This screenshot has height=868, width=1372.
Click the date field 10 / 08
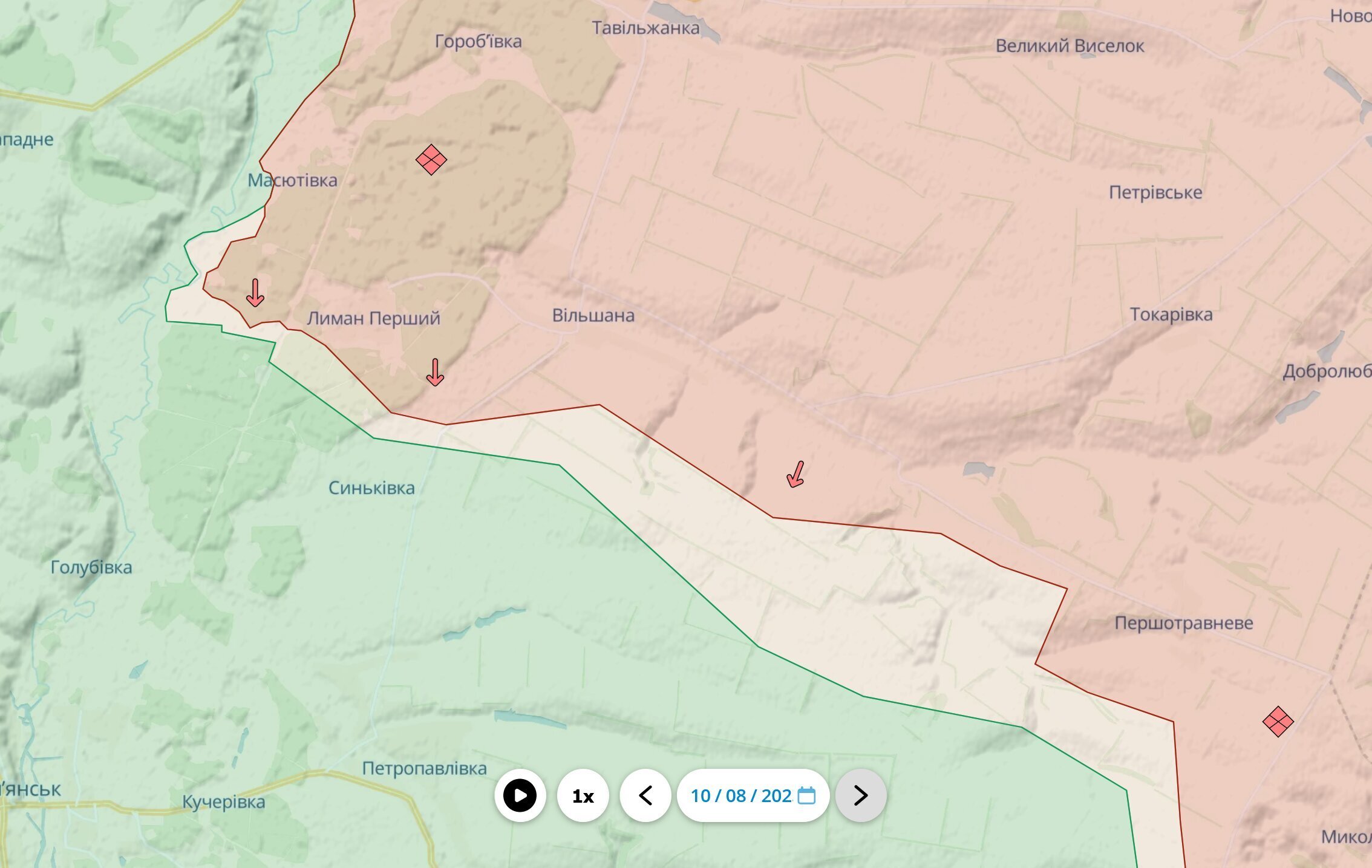pos(740,796)
